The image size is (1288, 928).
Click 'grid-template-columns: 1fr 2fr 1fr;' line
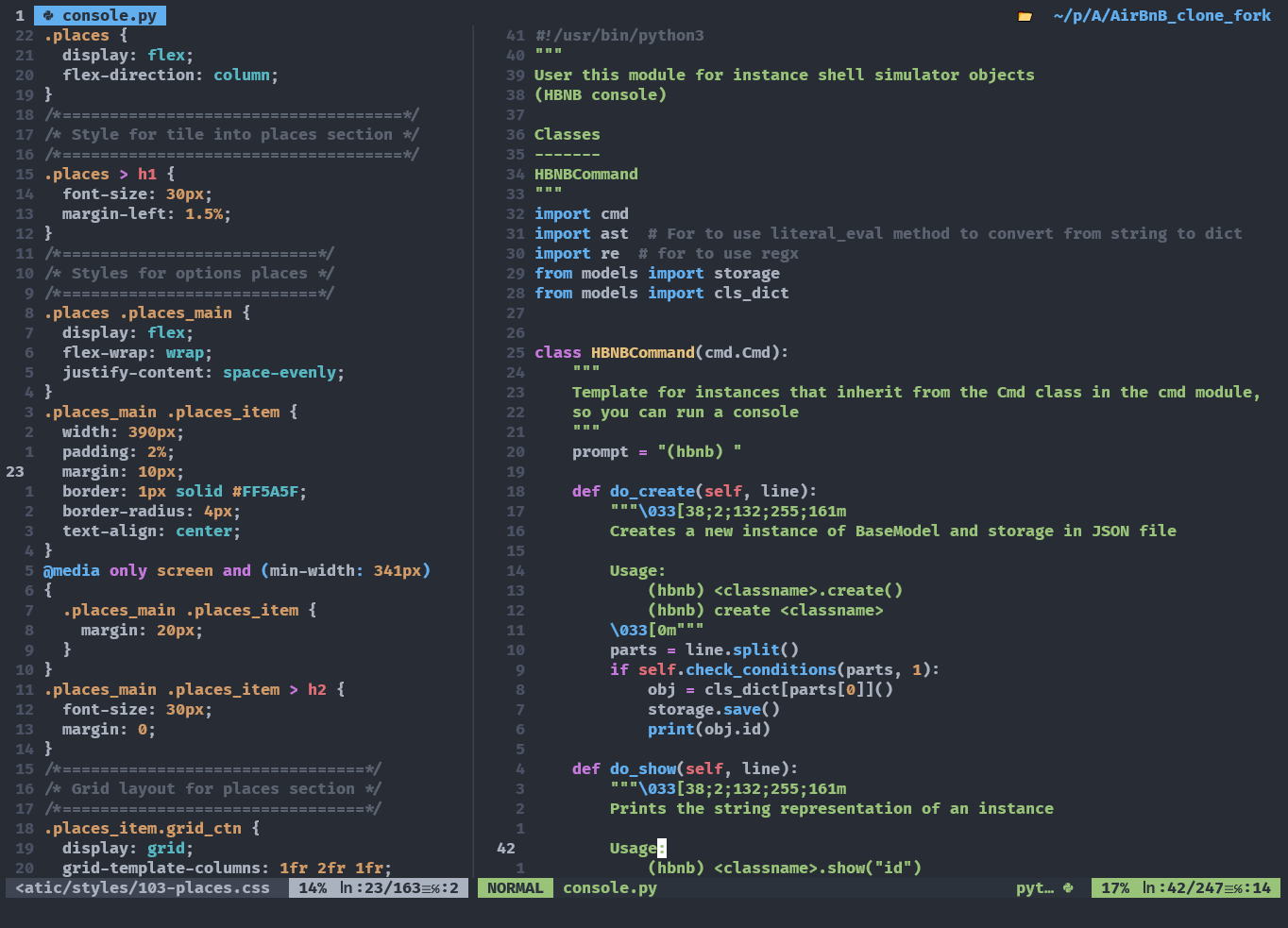click(x=227, y=869)
